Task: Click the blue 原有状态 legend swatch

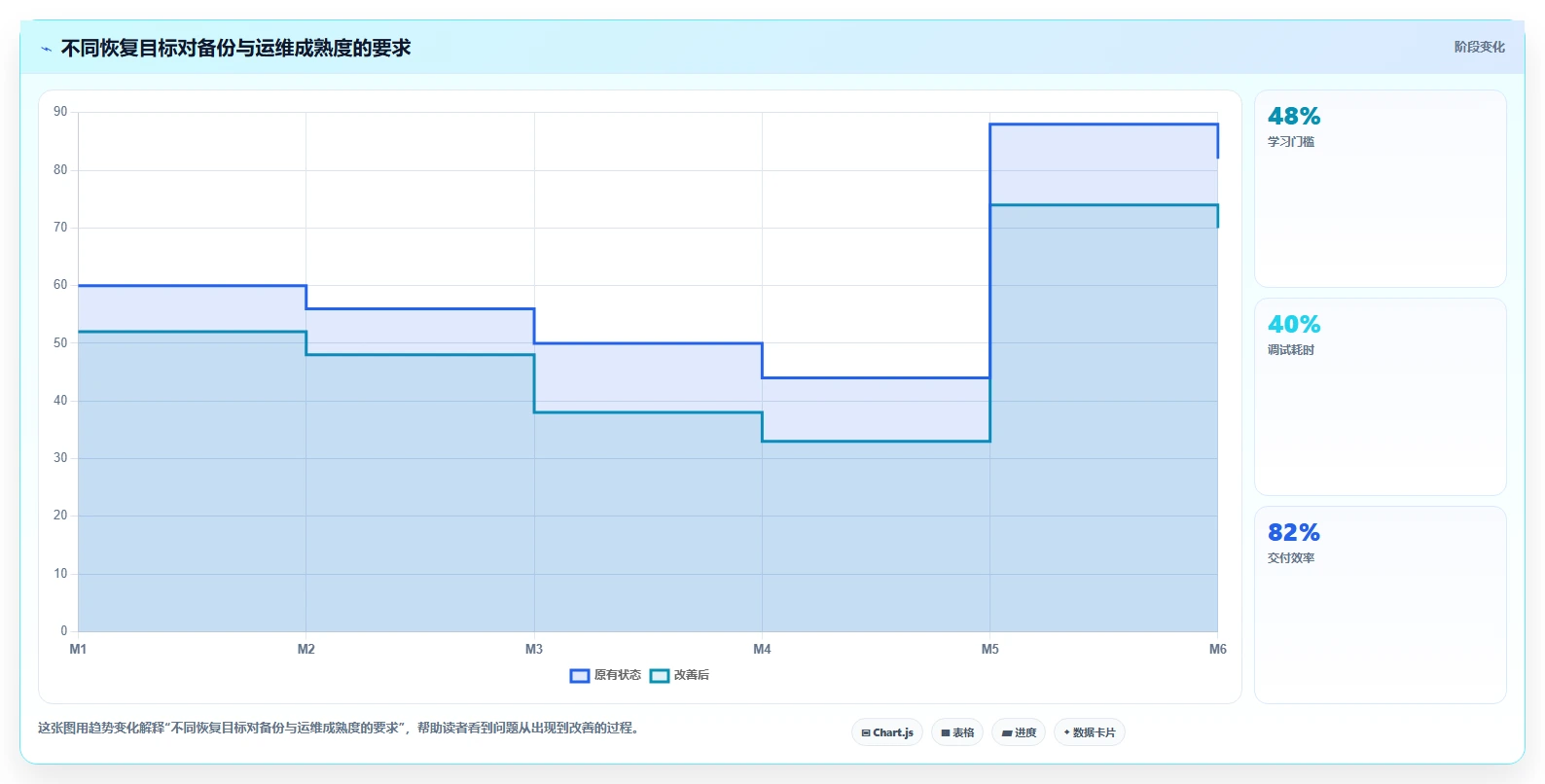Action: (580, 675)
